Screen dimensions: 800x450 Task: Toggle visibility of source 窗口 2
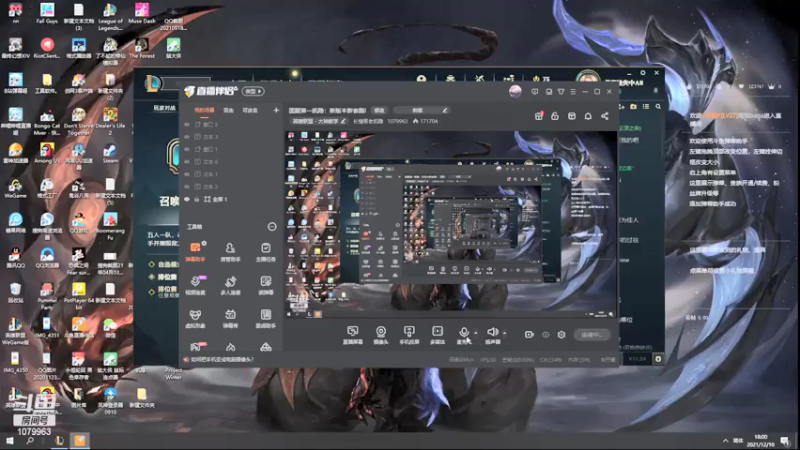[187, 124]
